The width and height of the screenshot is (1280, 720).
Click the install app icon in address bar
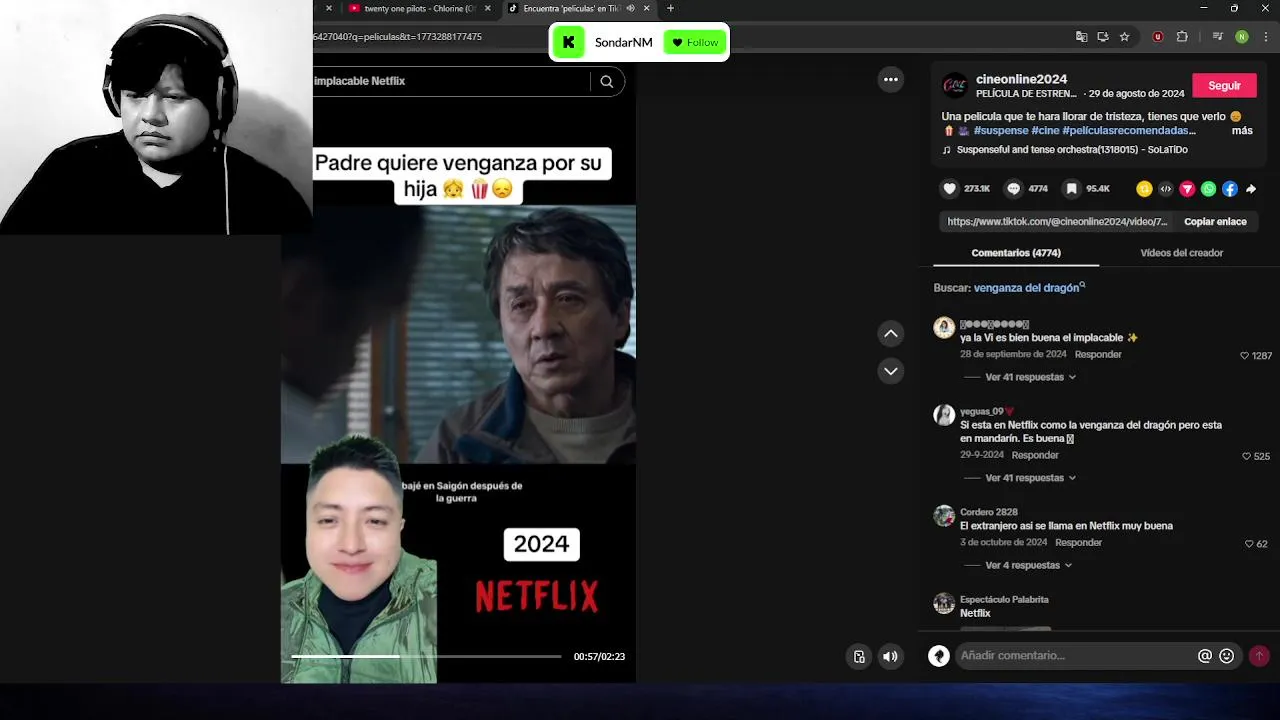1103,37
